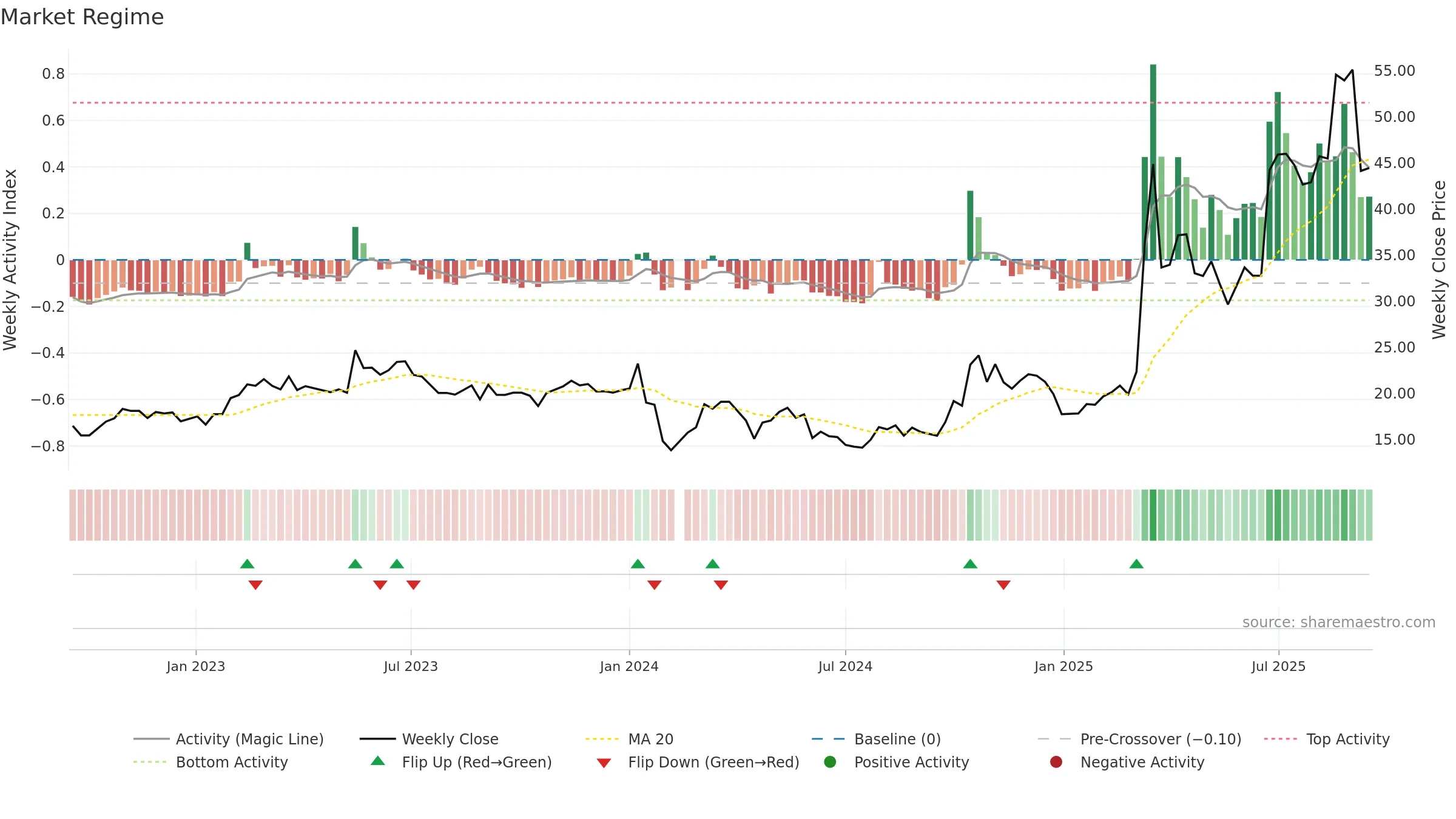This screenshot has width=1456, height=819.
Task: Toggle the Bottom Activity legend entry
Action: (211, 762)
